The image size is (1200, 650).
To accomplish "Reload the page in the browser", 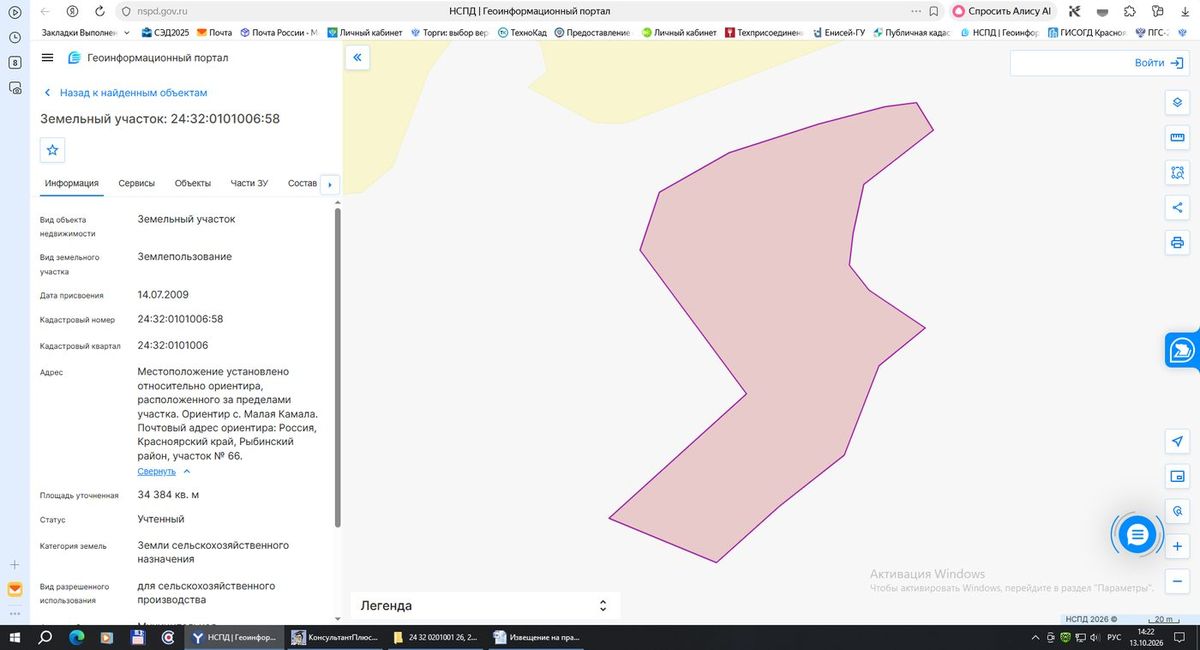I will (x=100, y=11).
